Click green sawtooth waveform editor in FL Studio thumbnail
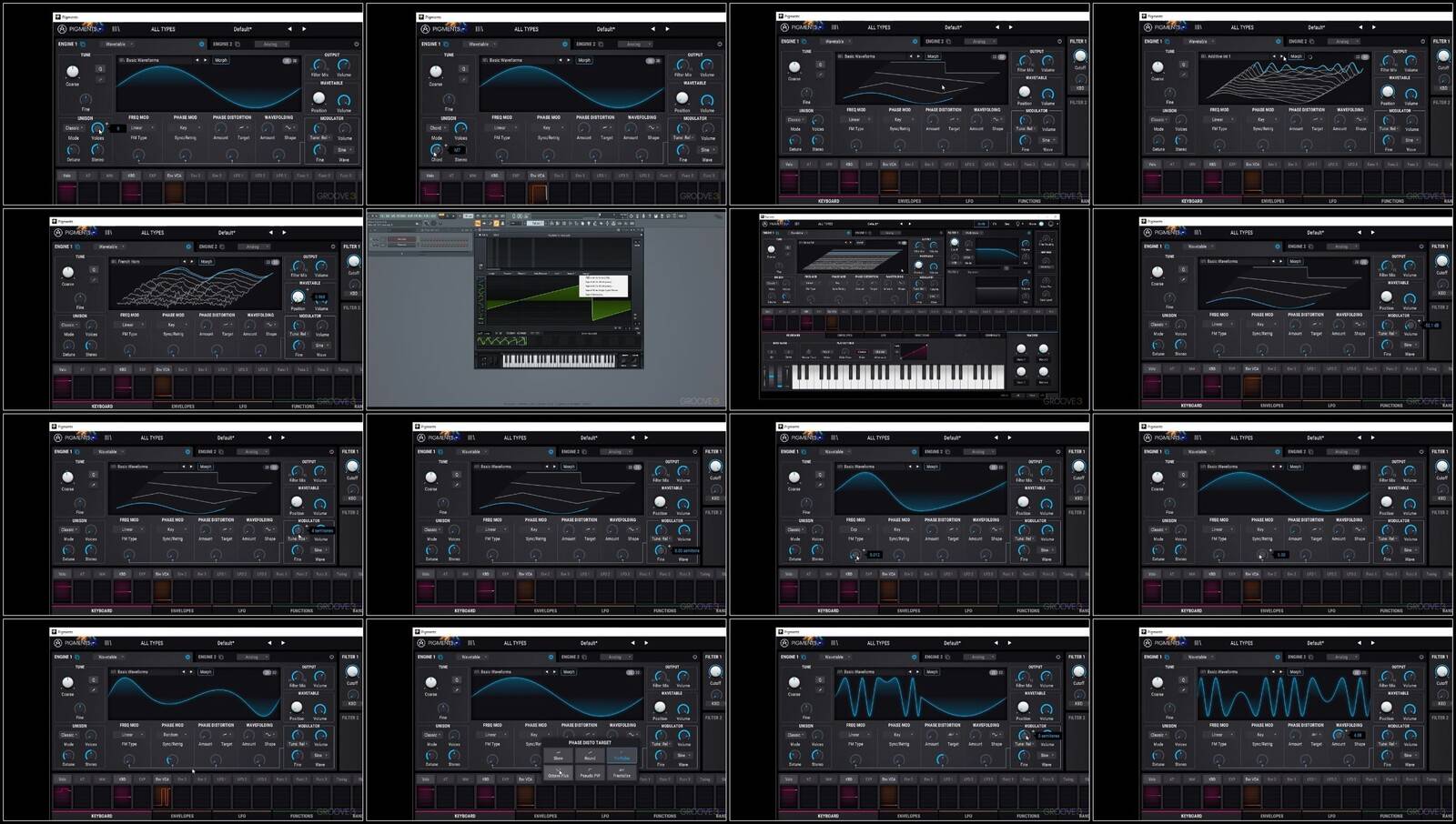The height and width of the screenshot is (824, 1456). pos(559,301)
